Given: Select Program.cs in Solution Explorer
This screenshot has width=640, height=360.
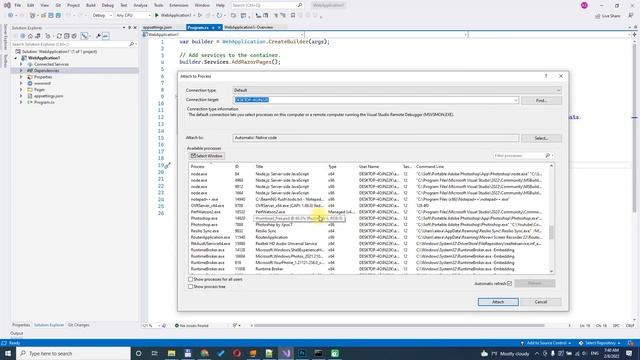Looking at the screenshot, I should (x=44, y=102).
